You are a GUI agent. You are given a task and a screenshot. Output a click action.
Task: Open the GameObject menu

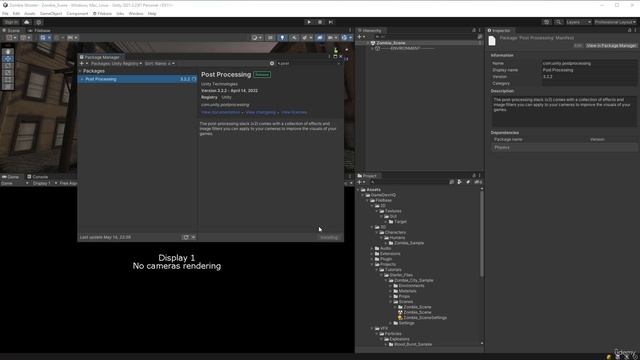(51, 13)
